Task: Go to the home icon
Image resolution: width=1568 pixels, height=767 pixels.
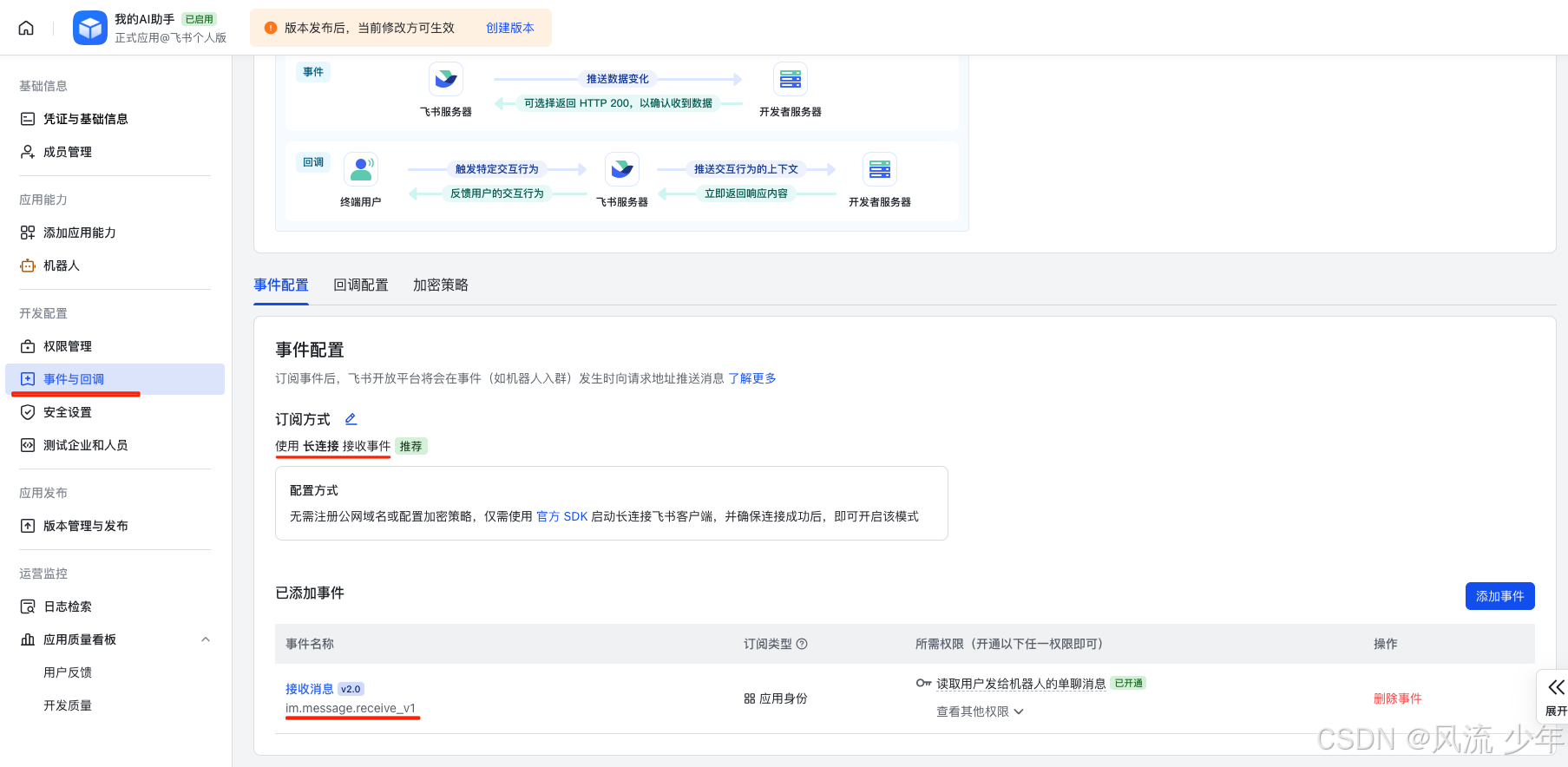Action: pyautogui.click(x=26, y=28)
